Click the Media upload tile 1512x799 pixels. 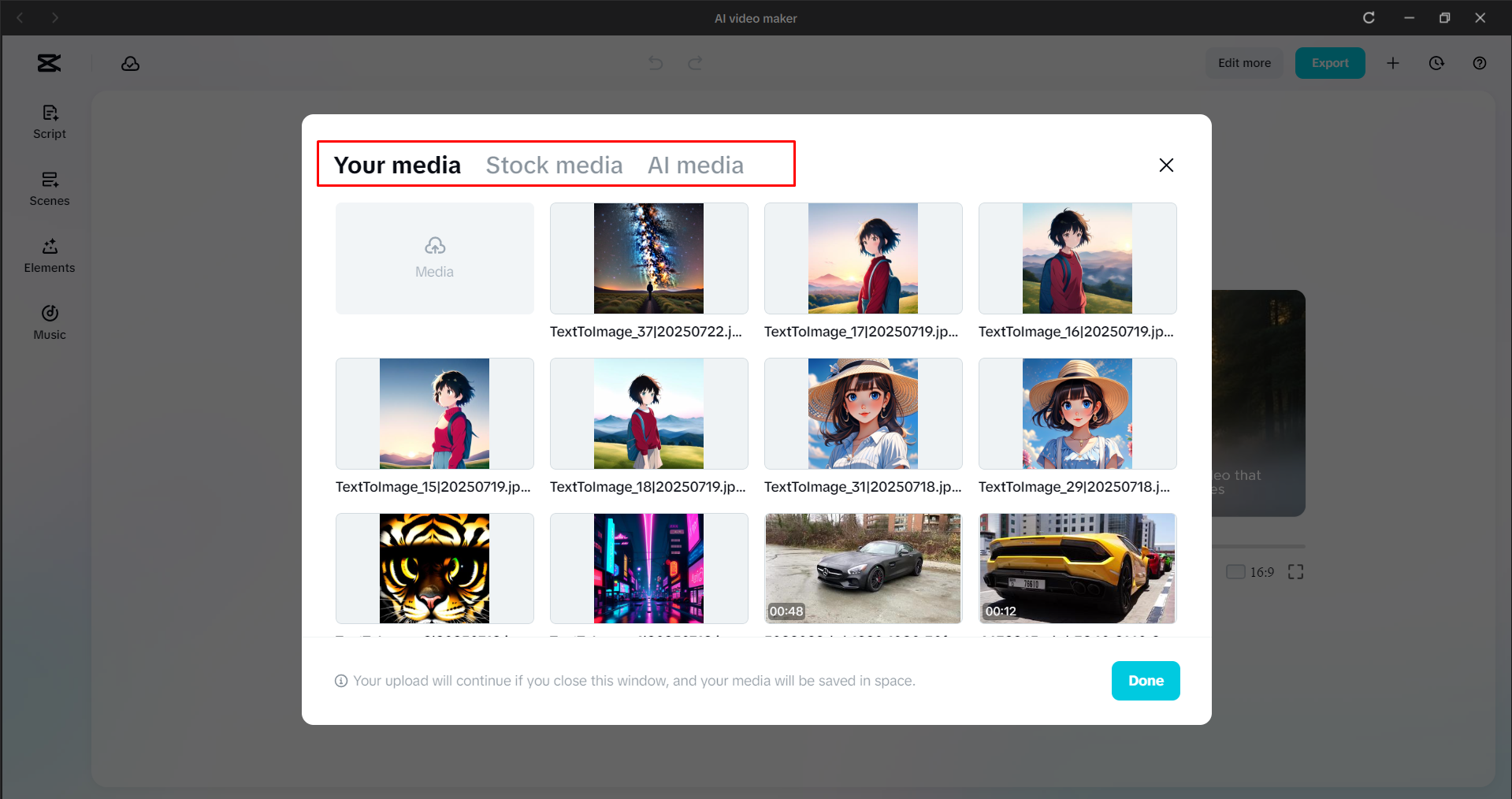(434, 258)
